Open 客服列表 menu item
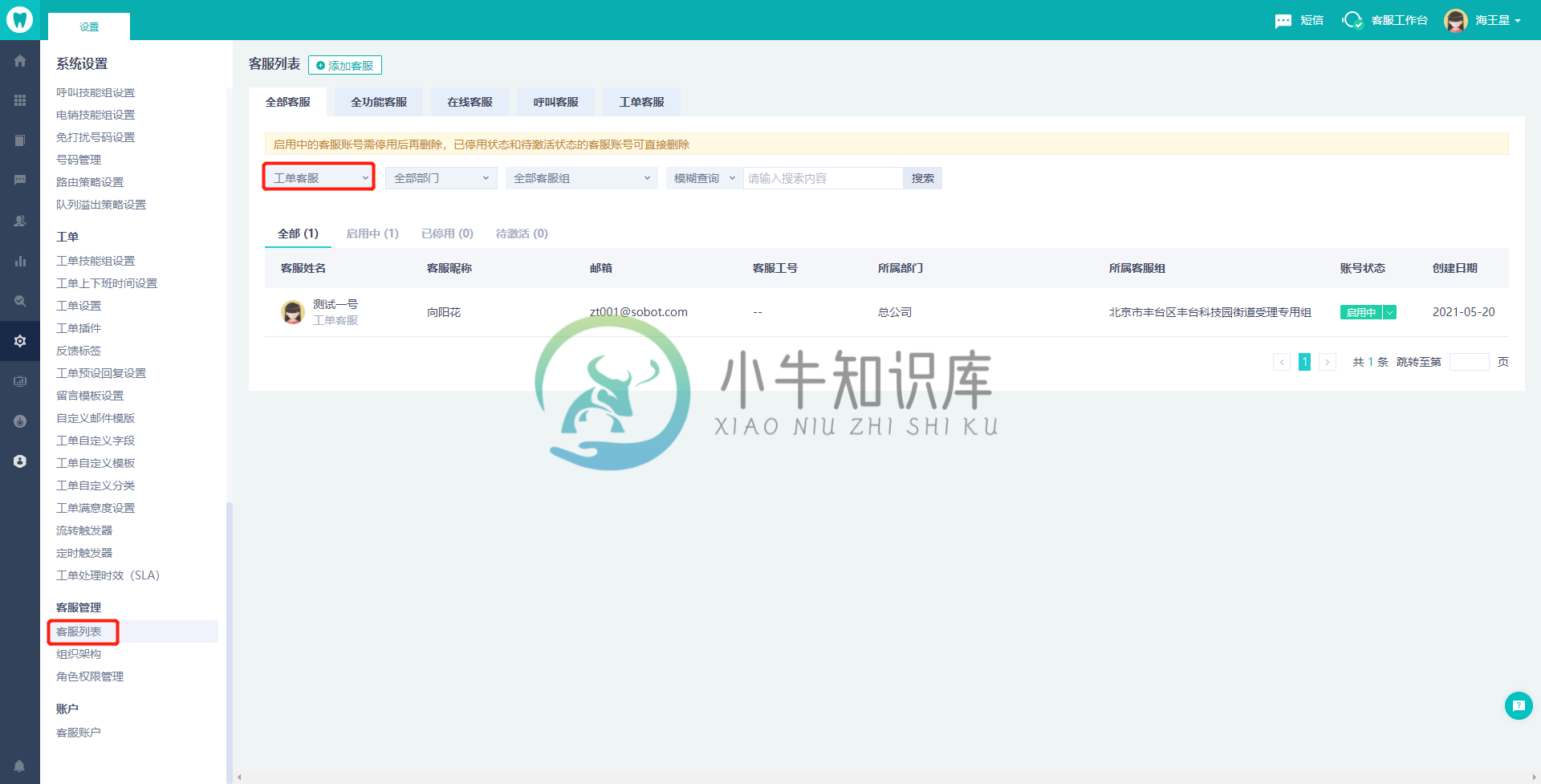 point(79,632)
